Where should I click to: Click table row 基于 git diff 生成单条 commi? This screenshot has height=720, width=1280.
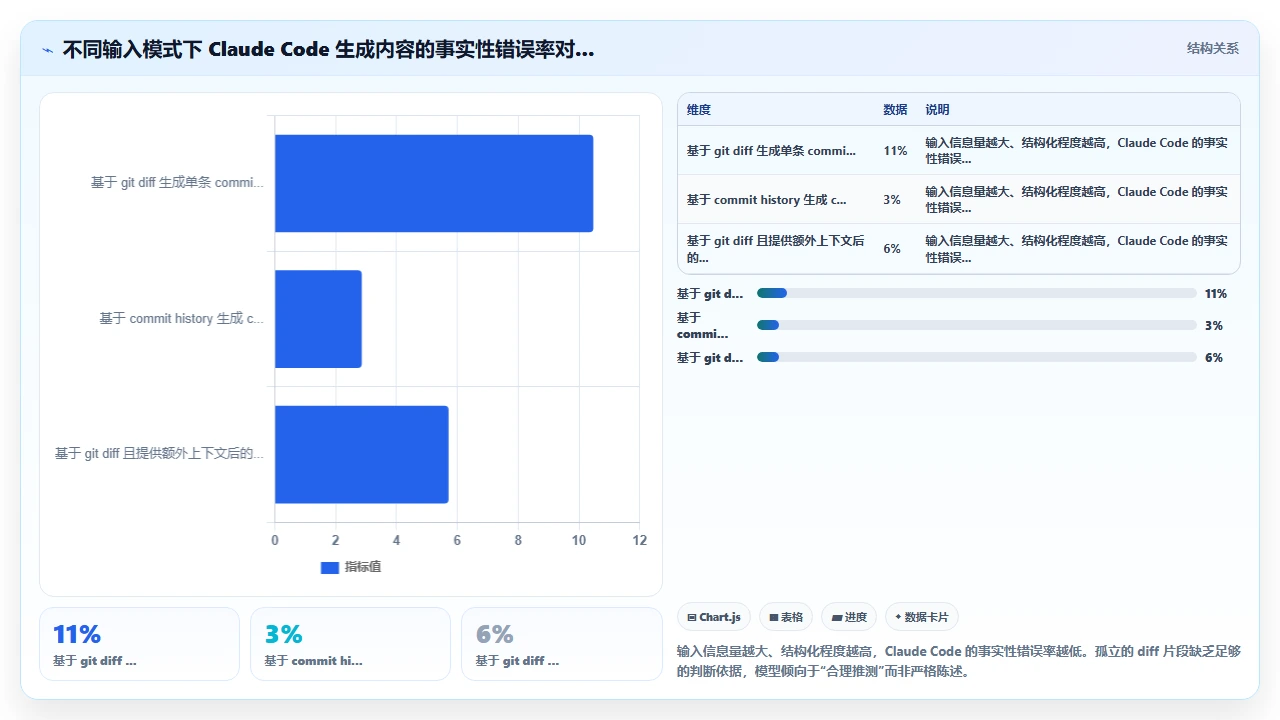point(959,150)
